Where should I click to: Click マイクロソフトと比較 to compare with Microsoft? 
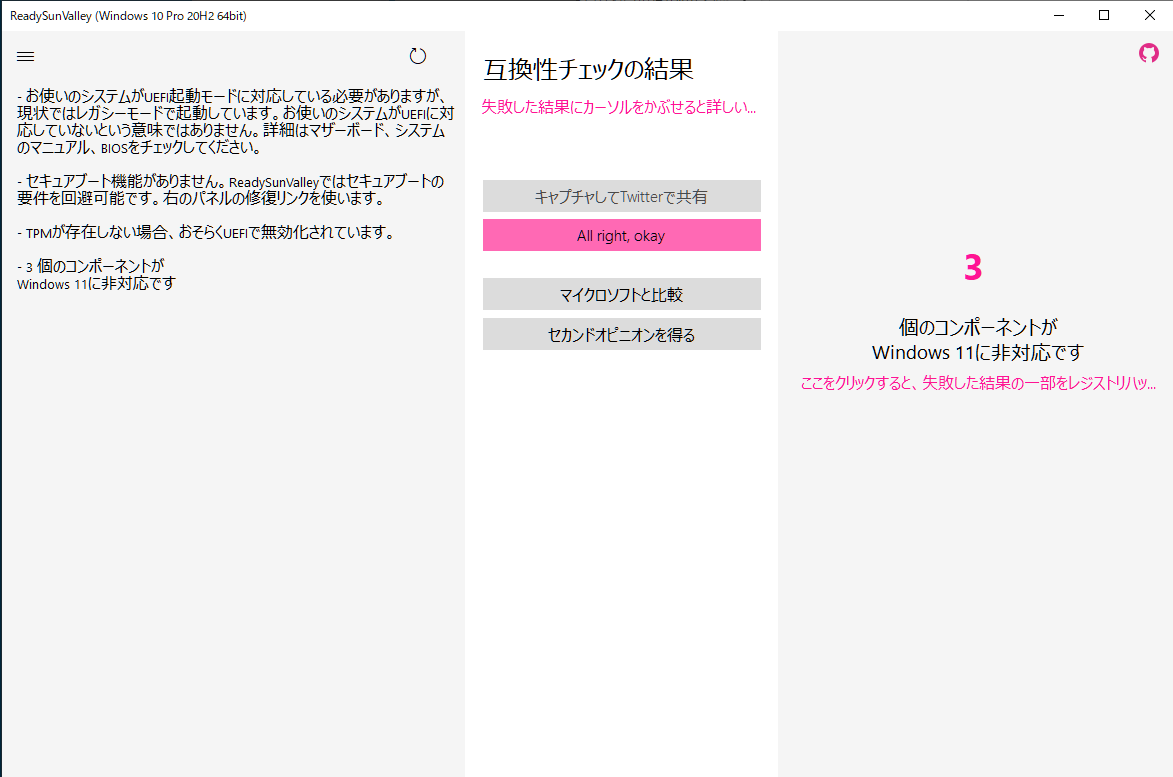(x=621, y=294)
